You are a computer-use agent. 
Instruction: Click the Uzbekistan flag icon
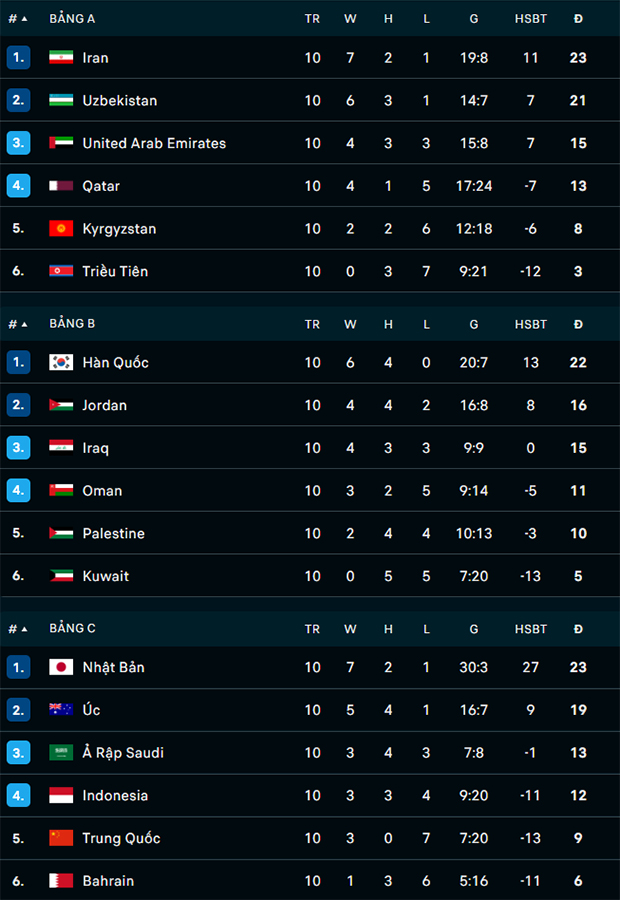61,100
